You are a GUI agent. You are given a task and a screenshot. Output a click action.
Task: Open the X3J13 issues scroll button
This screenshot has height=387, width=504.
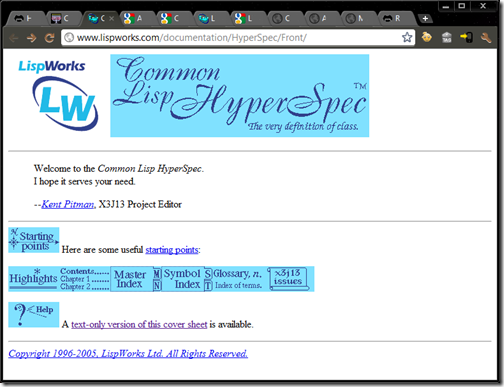tap(289, 279)
